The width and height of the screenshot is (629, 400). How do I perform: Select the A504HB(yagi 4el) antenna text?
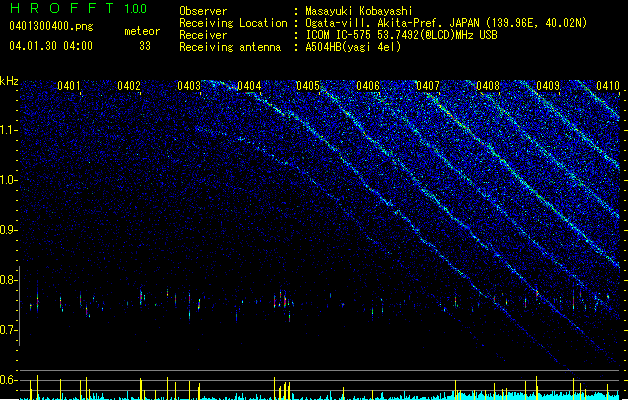point(353,47)
